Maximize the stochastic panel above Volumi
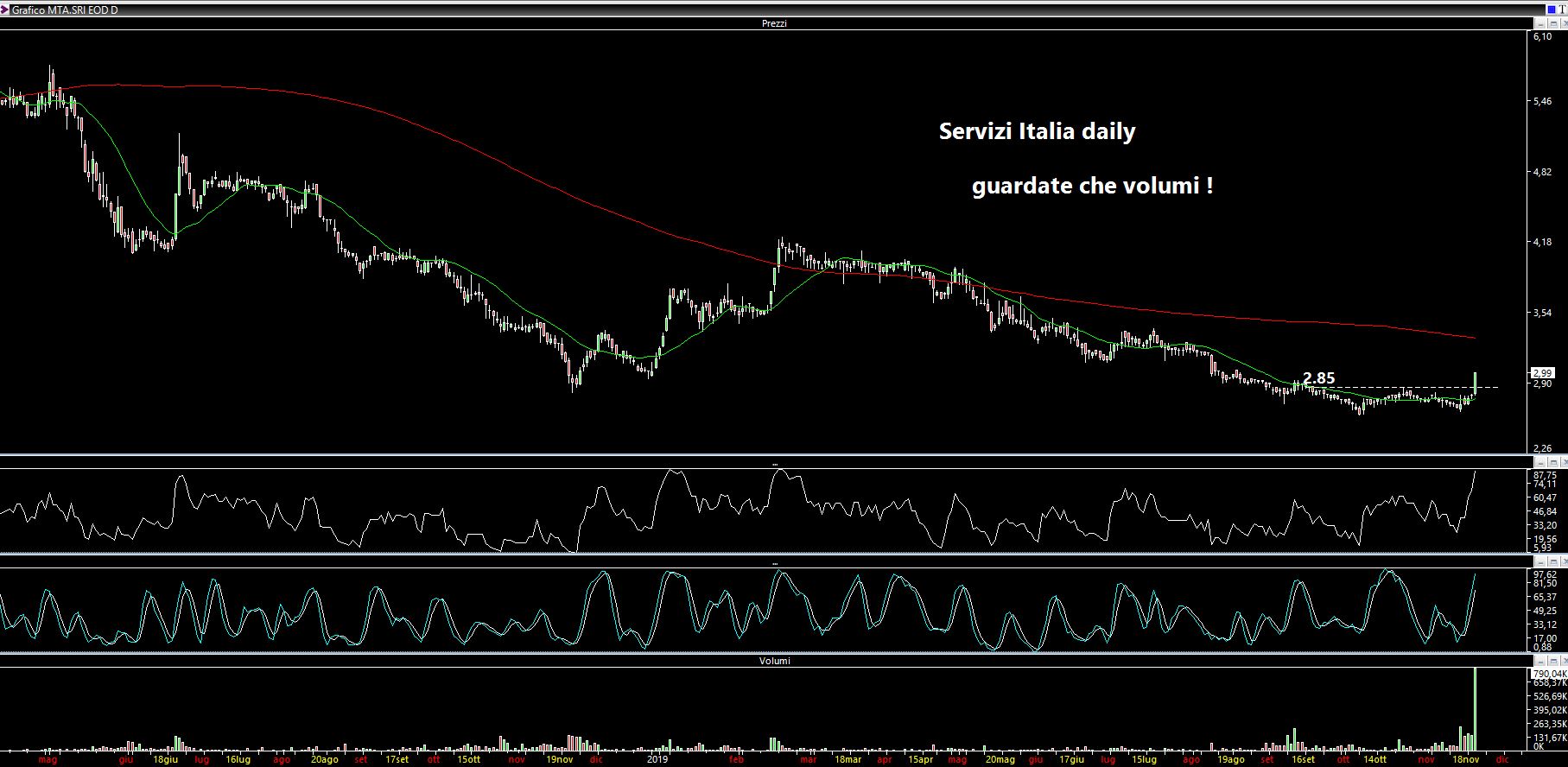Image resolution: width=1568 pixels, height=767 pixels. click(x=1553, y=561)
